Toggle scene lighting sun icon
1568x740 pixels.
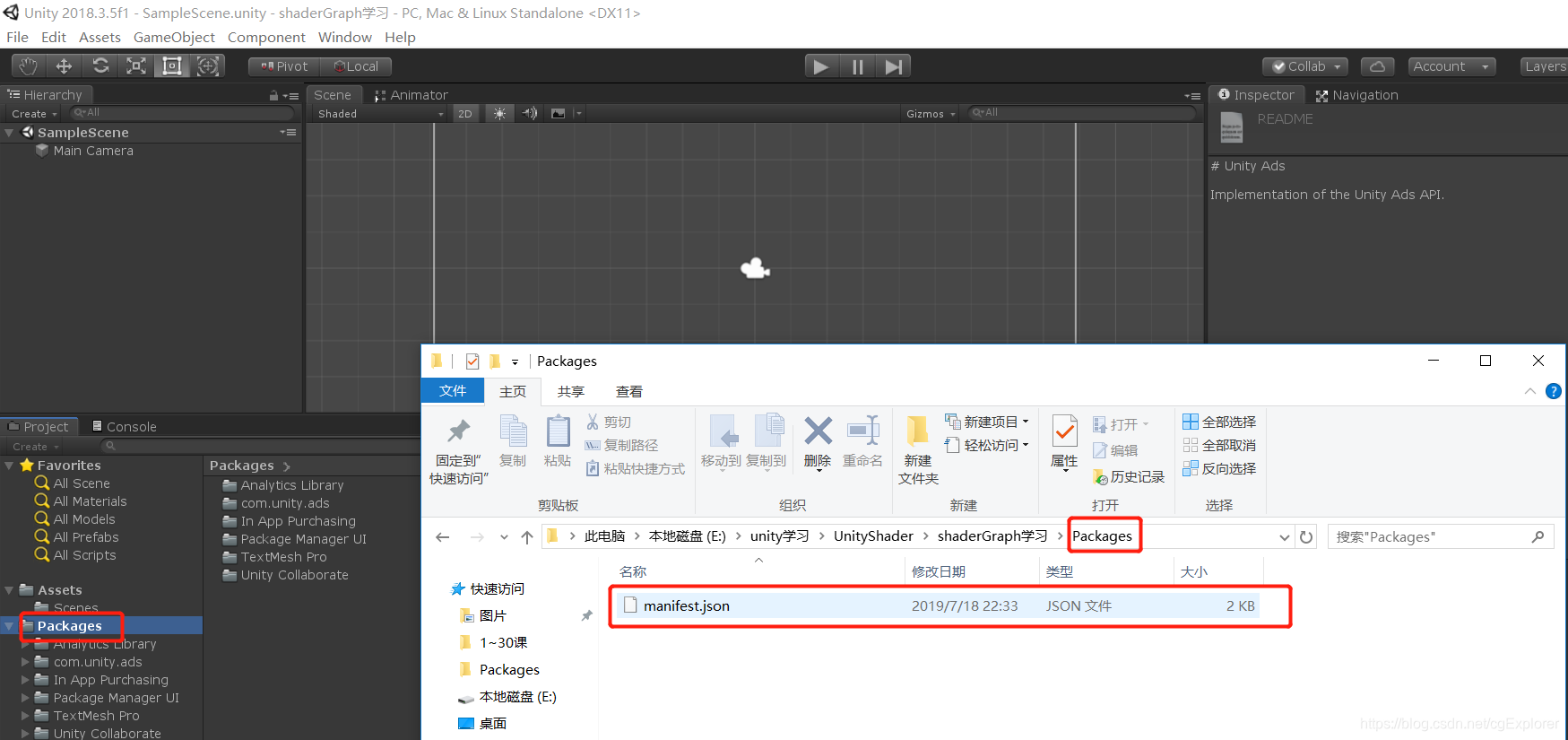pos(500,114)
